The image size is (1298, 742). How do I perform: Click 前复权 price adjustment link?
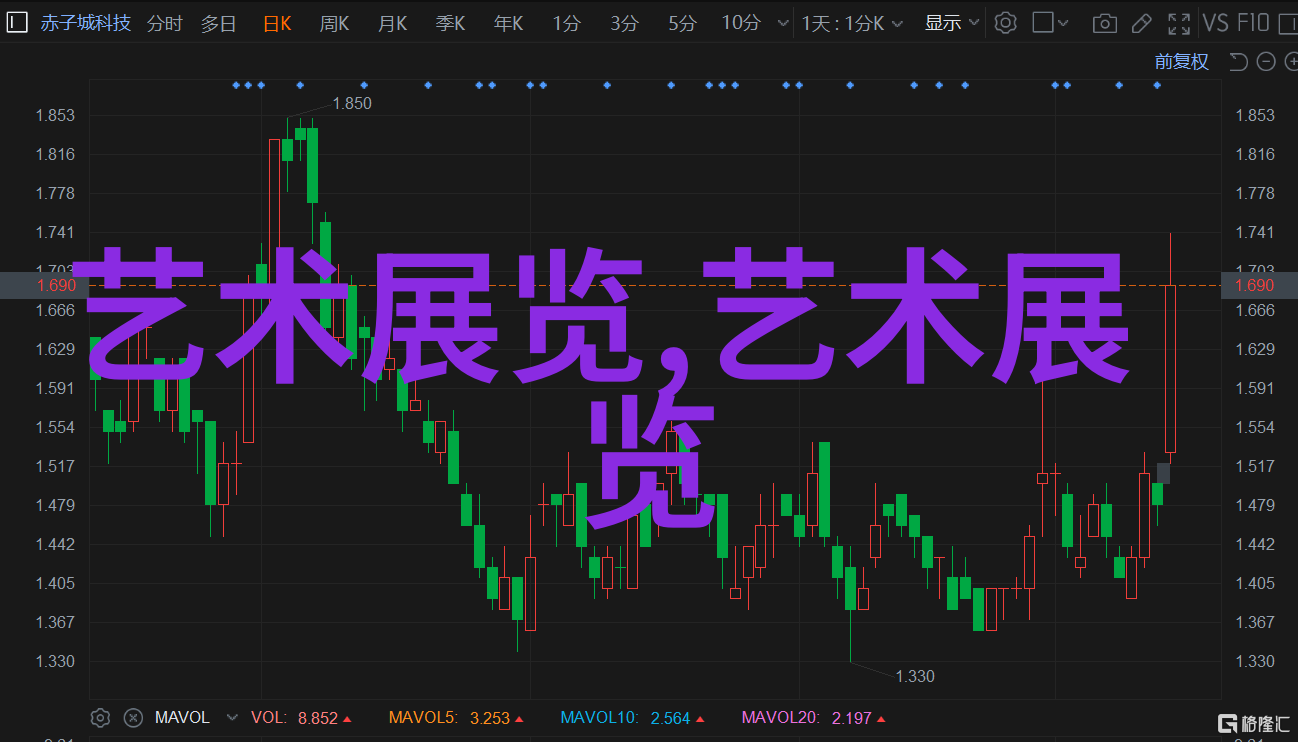click(x=1181, y=62)
